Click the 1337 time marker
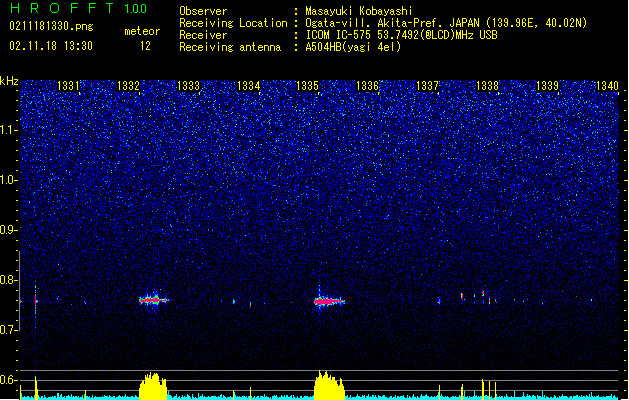This screenshot has height=400, width=629. click(x=427, y=86)
